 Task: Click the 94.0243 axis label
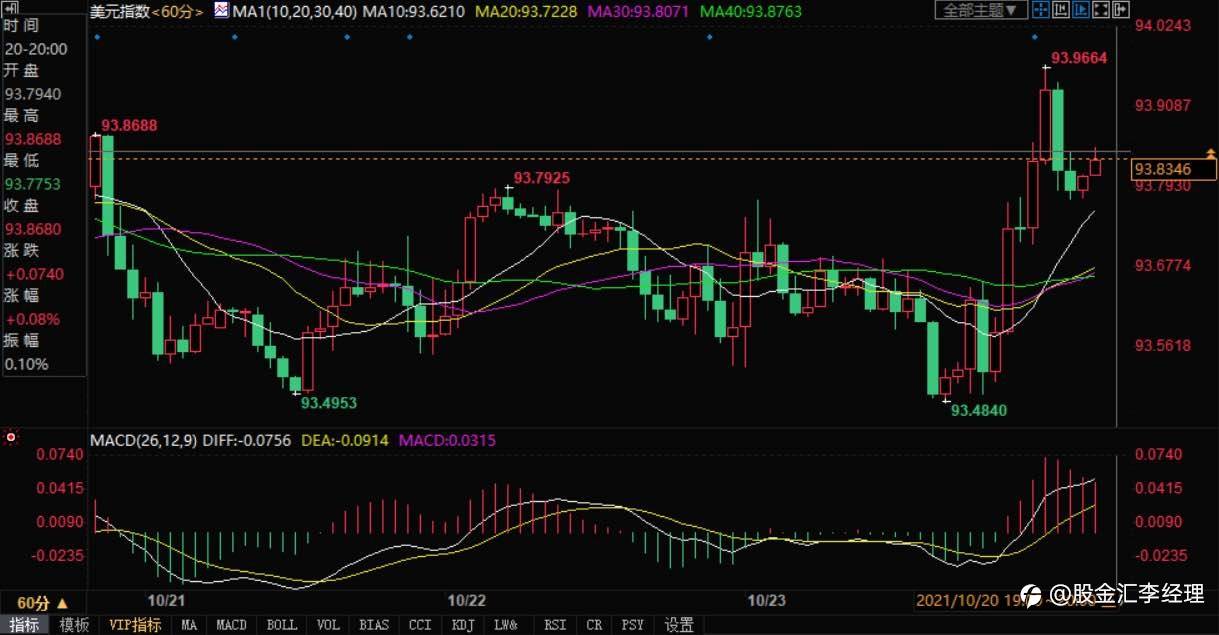coord(1163,25)
